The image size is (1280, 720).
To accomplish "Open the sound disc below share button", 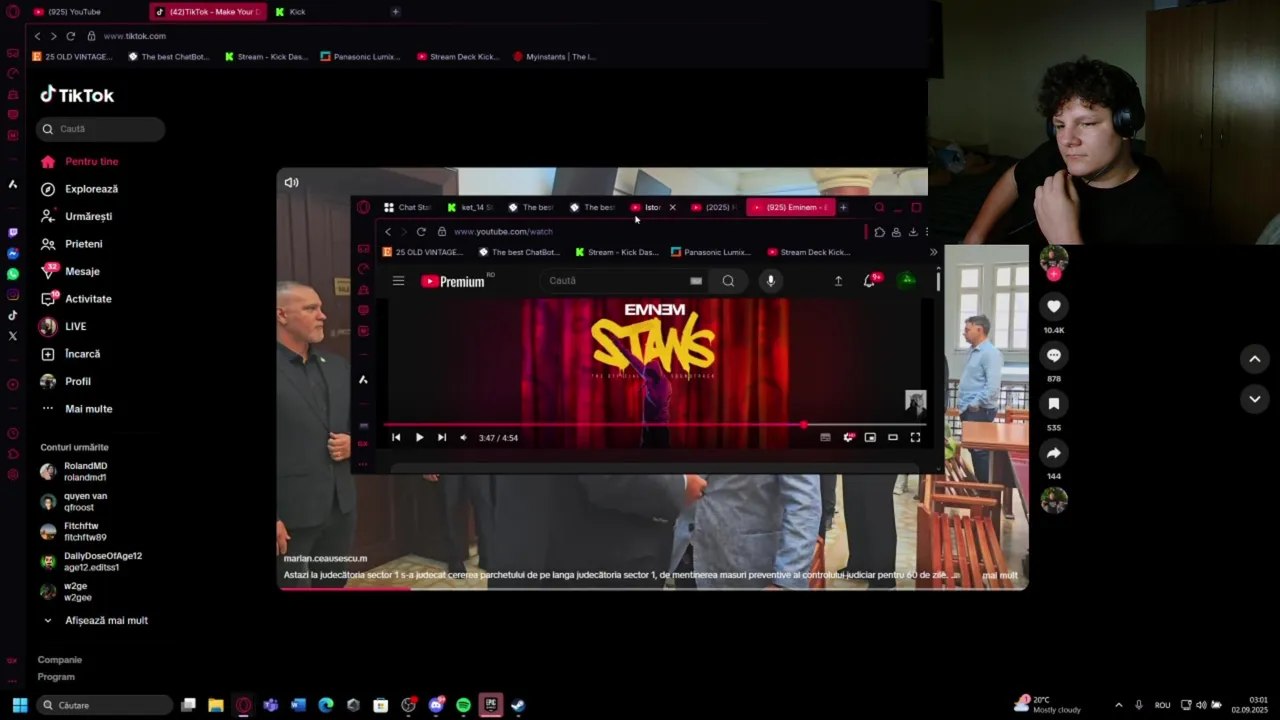I will [1054, 500].
